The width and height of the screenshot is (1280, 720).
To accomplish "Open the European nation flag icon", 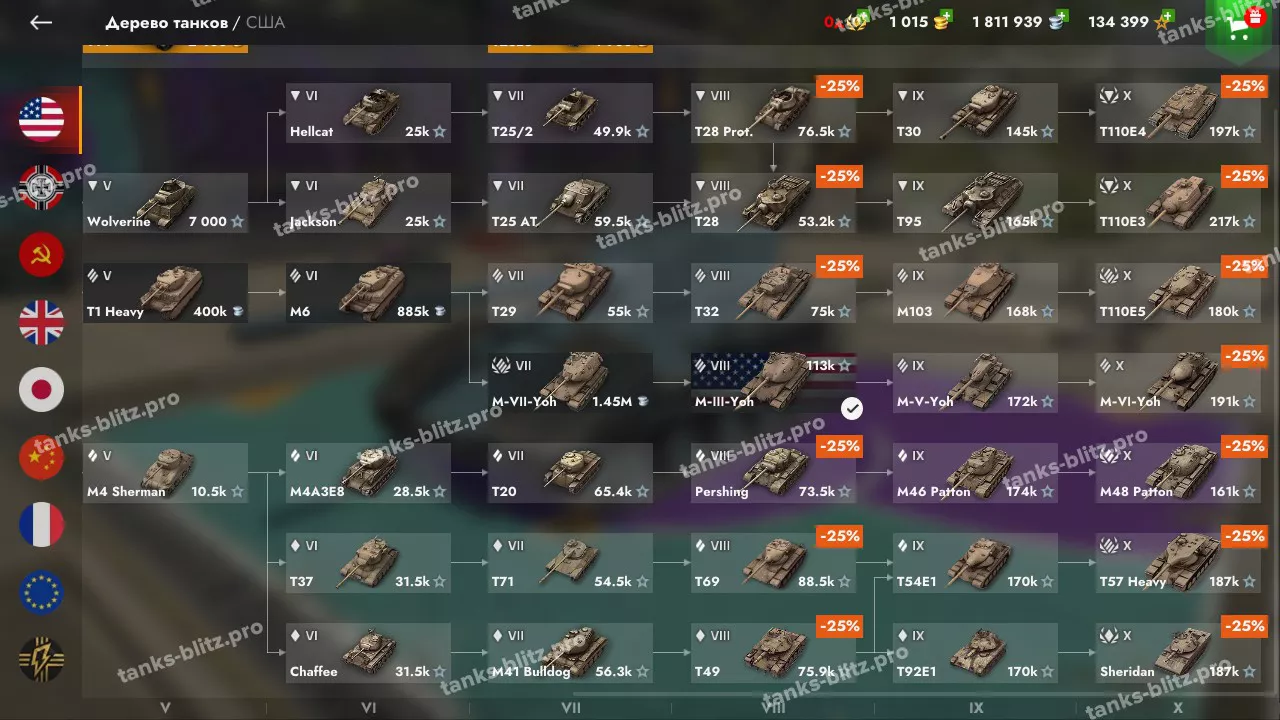I will 41,592.
